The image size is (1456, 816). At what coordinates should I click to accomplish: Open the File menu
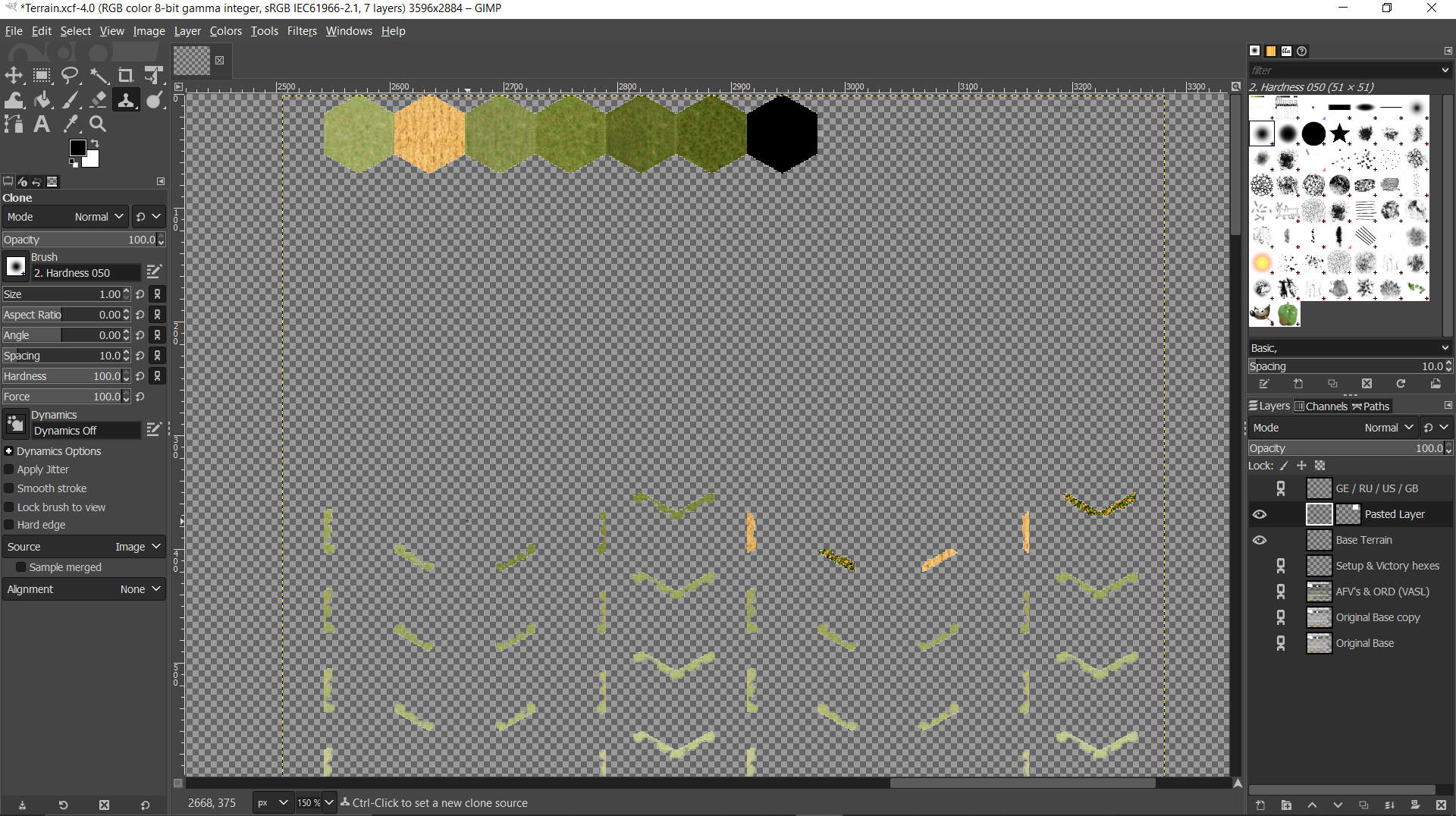tap(14, 31)
